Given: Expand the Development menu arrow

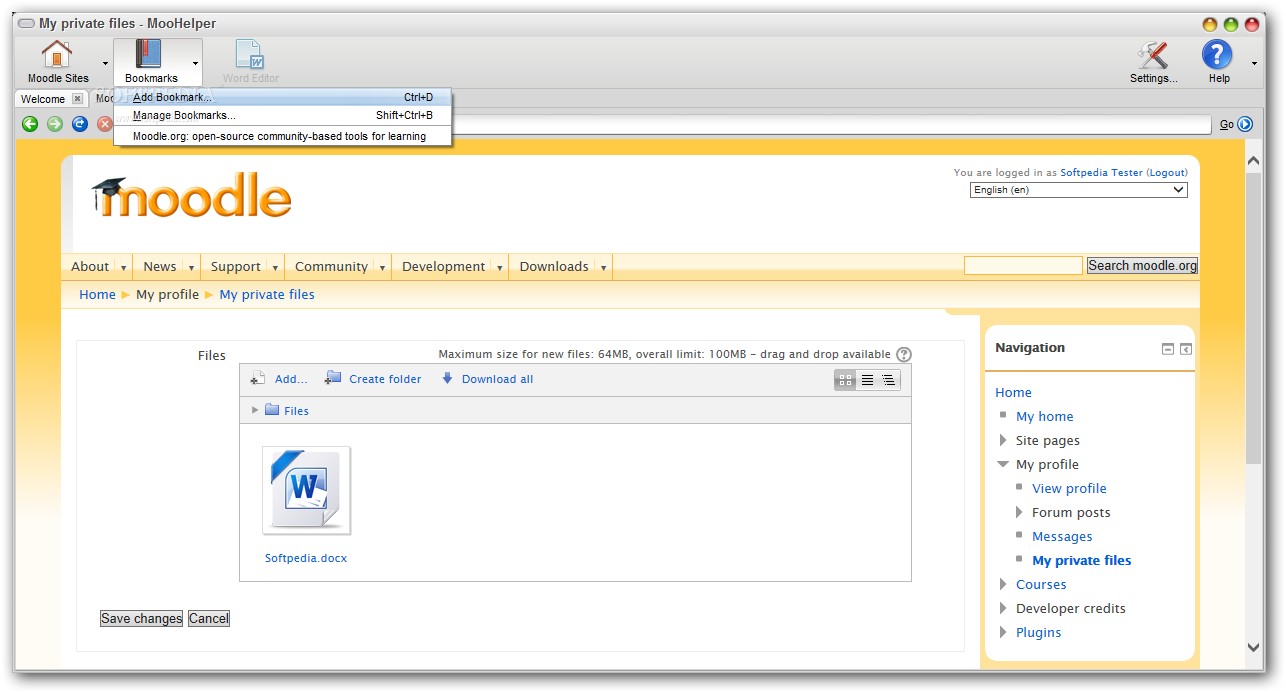Looking at the screenshot, I should coord(499,268).
